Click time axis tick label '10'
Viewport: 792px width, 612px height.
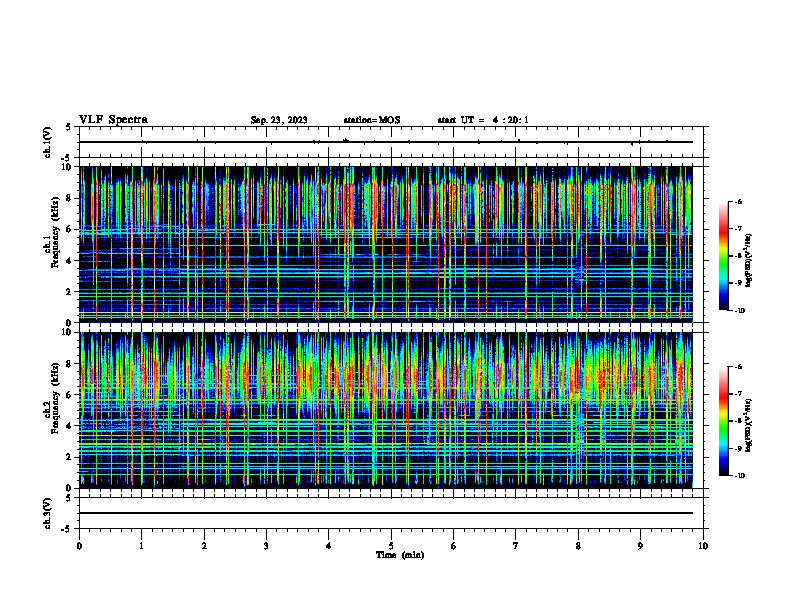point(703,546)
